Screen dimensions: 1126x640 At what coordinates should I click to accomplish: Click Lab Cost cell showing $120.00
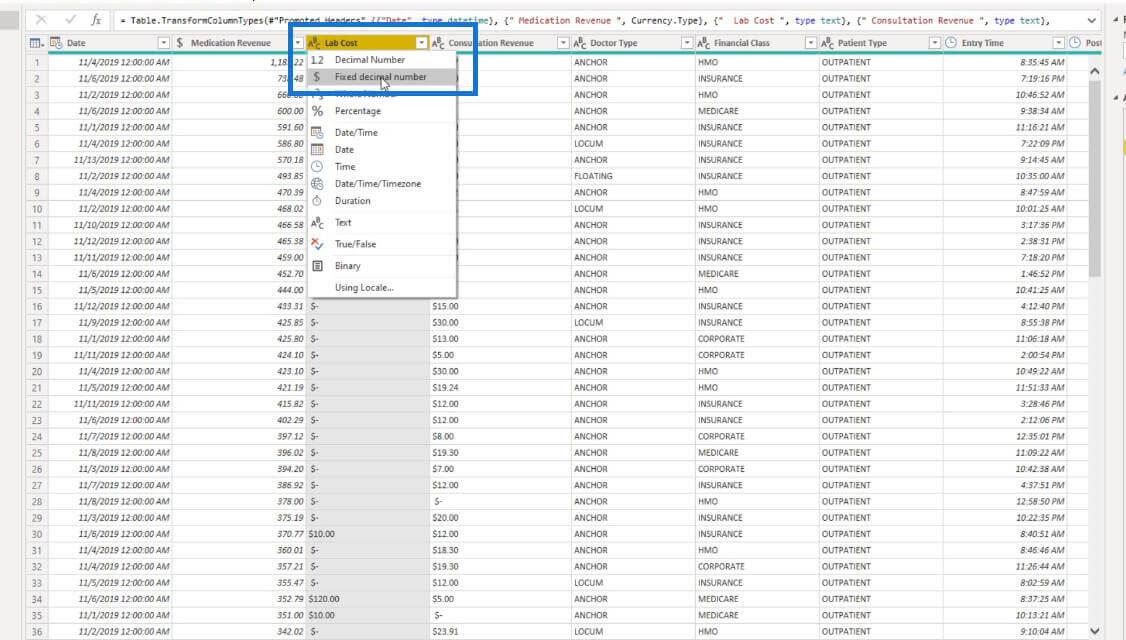[368, 599]
